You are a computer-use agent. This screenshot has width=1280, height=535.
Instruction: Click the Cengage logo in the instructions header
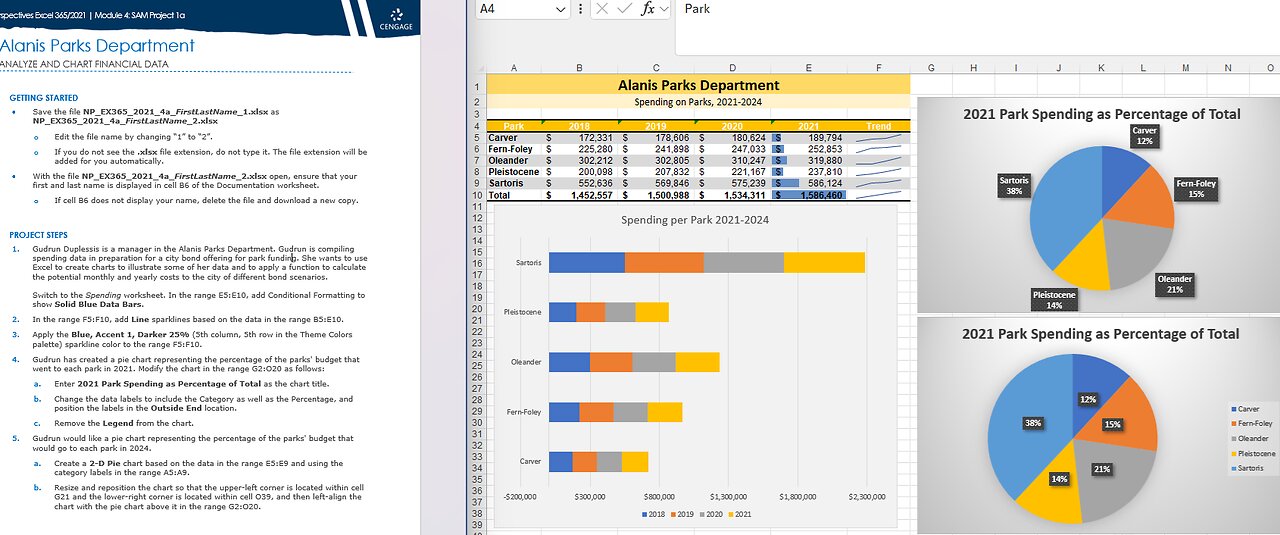[x=396, y=17]
